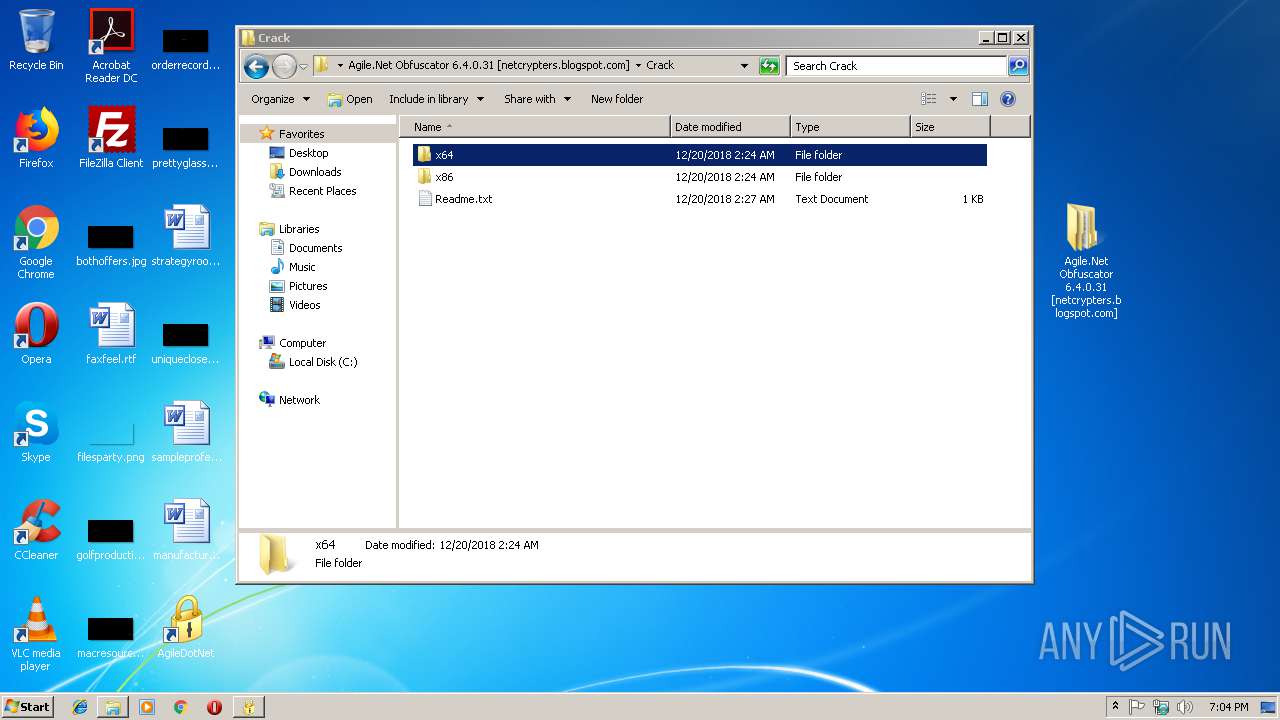
Task: Toggle the preview pane button
Action: [x=980, y=99]
